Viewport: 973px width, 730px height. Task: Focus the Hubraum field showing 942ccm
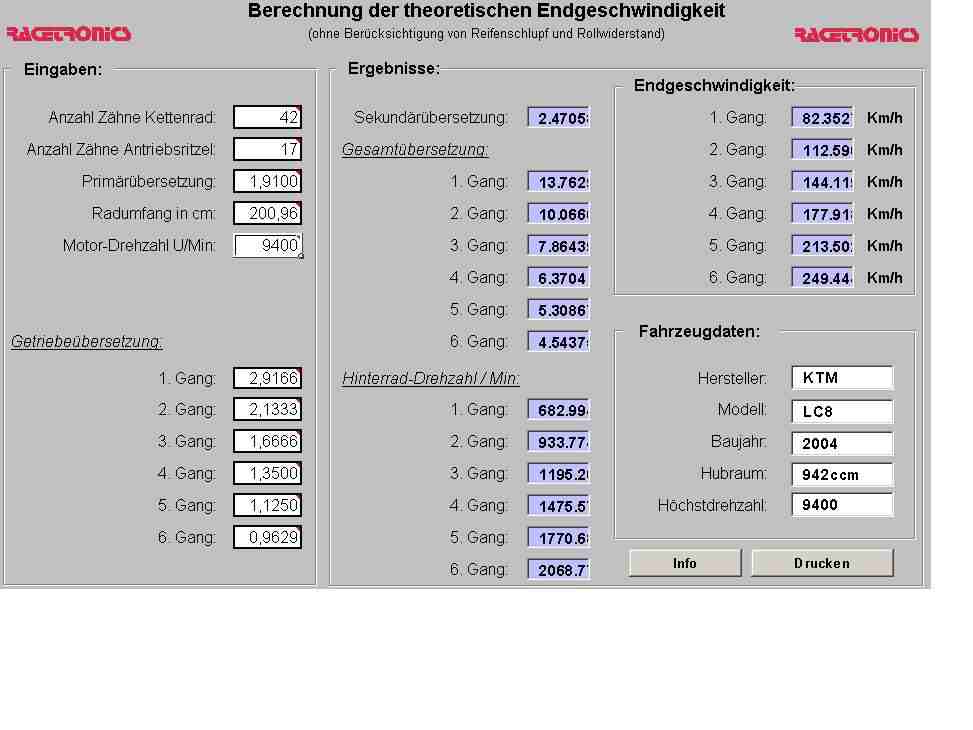pos(842,475)
